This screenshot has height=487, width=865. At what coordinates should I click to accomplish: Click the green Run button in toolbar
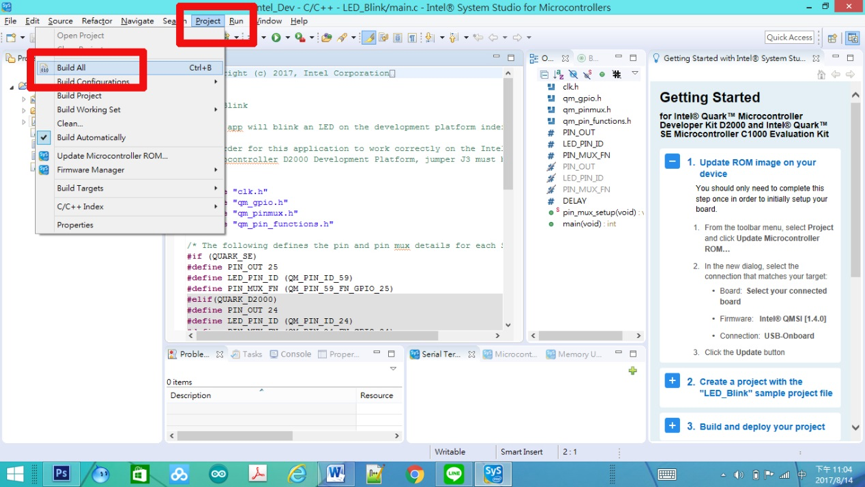tap(276, 38)
